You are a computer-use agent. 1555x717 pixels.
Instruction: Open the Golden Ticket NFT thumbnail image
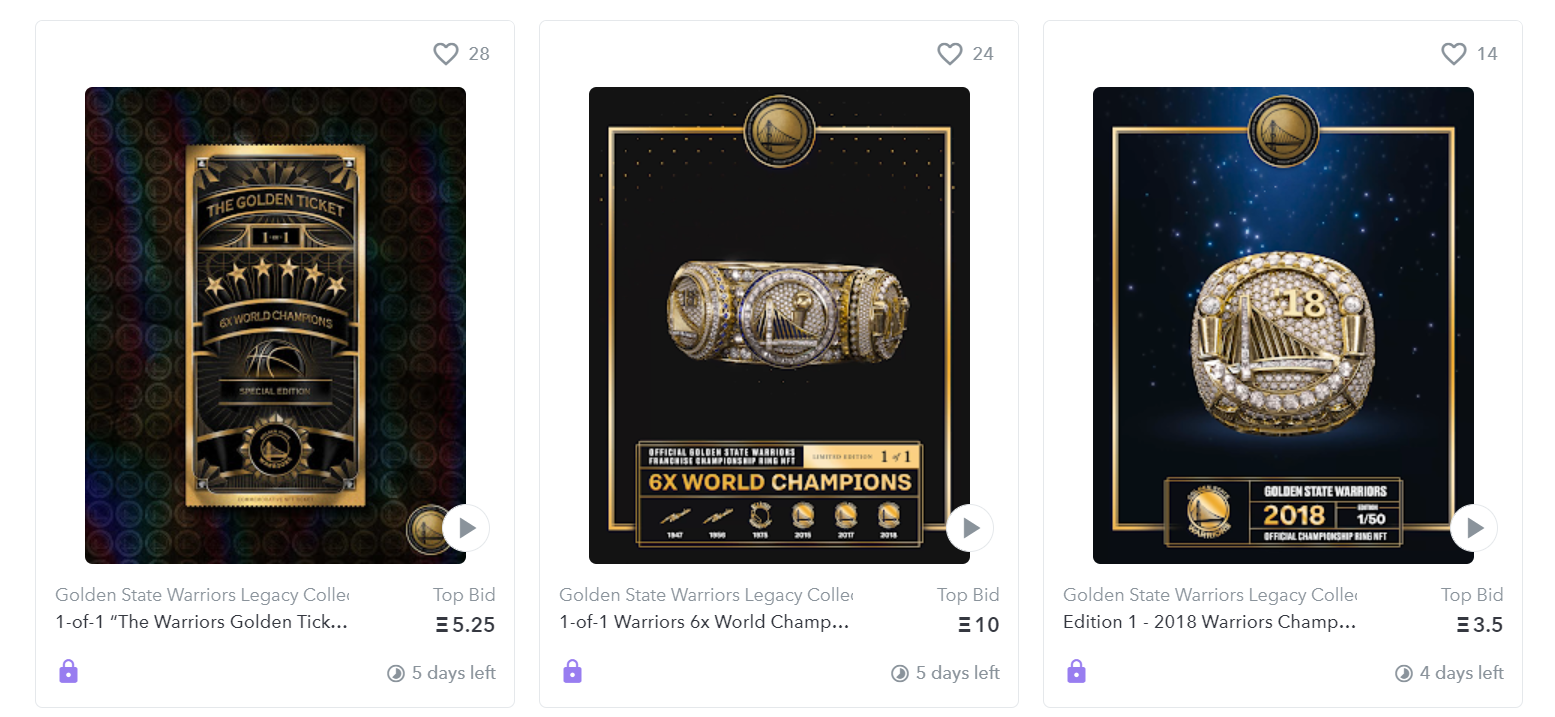click(275, 325)
